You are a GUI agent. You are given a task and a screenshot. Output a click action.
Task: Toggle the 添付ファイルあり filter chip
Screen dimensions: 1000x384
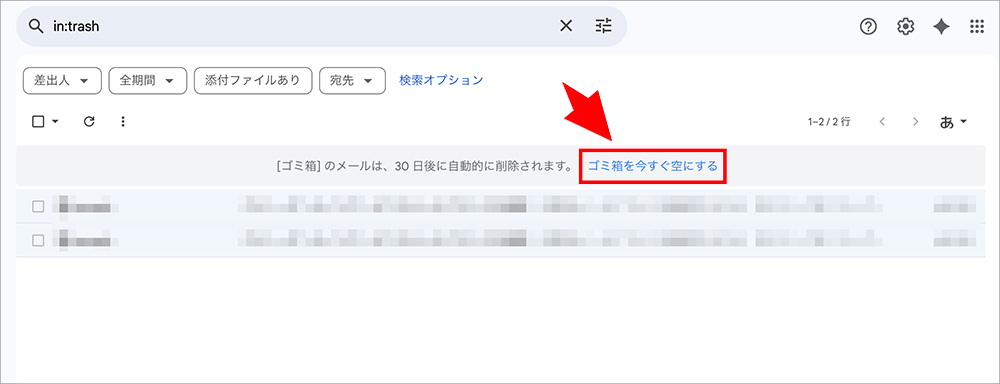click(x=253, y=81)
